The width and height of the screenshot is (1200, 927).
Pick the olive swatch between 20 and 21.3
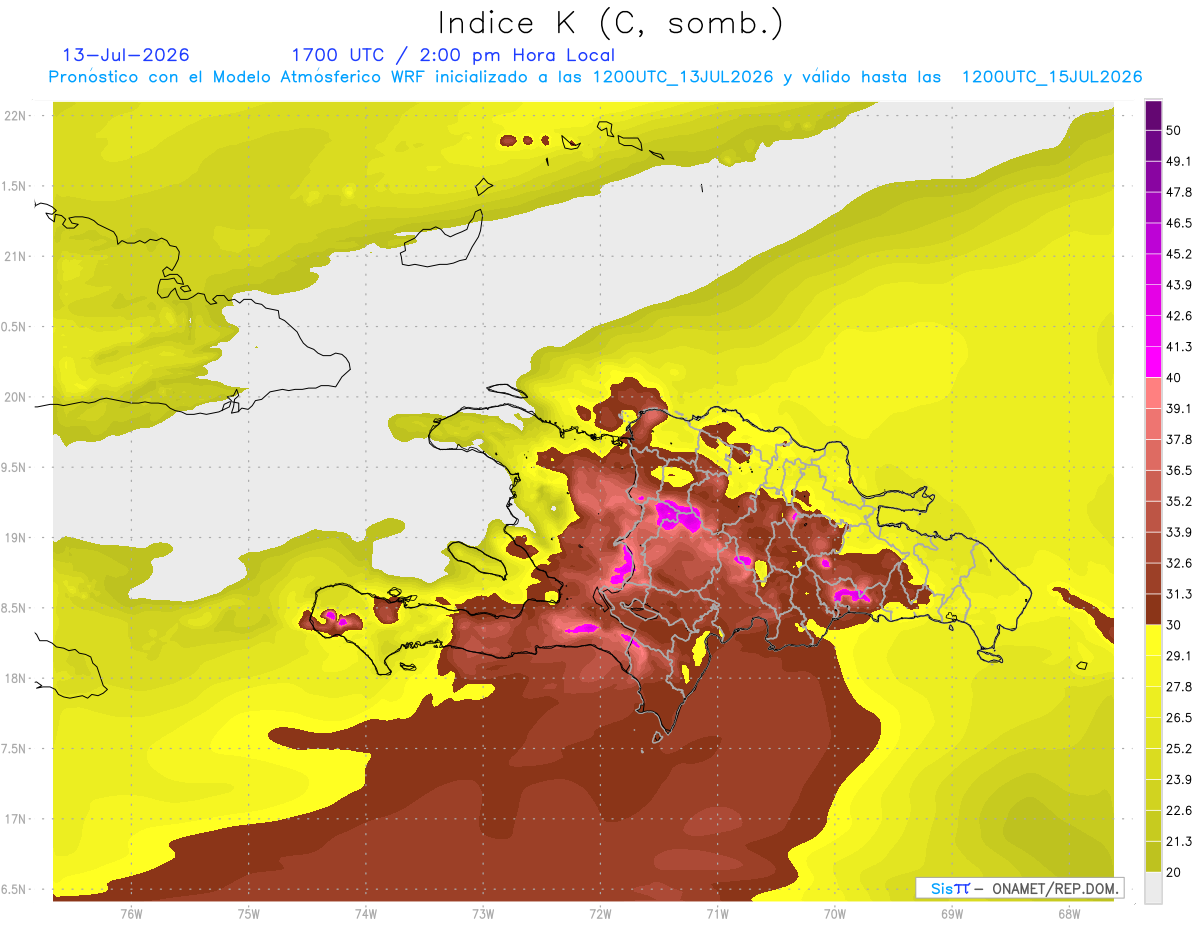[x=1154, y=856]
